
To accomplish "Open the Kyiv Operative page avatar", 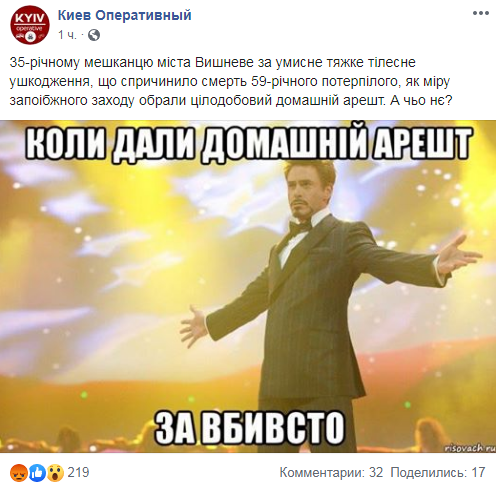I will (x=30, y=25).
